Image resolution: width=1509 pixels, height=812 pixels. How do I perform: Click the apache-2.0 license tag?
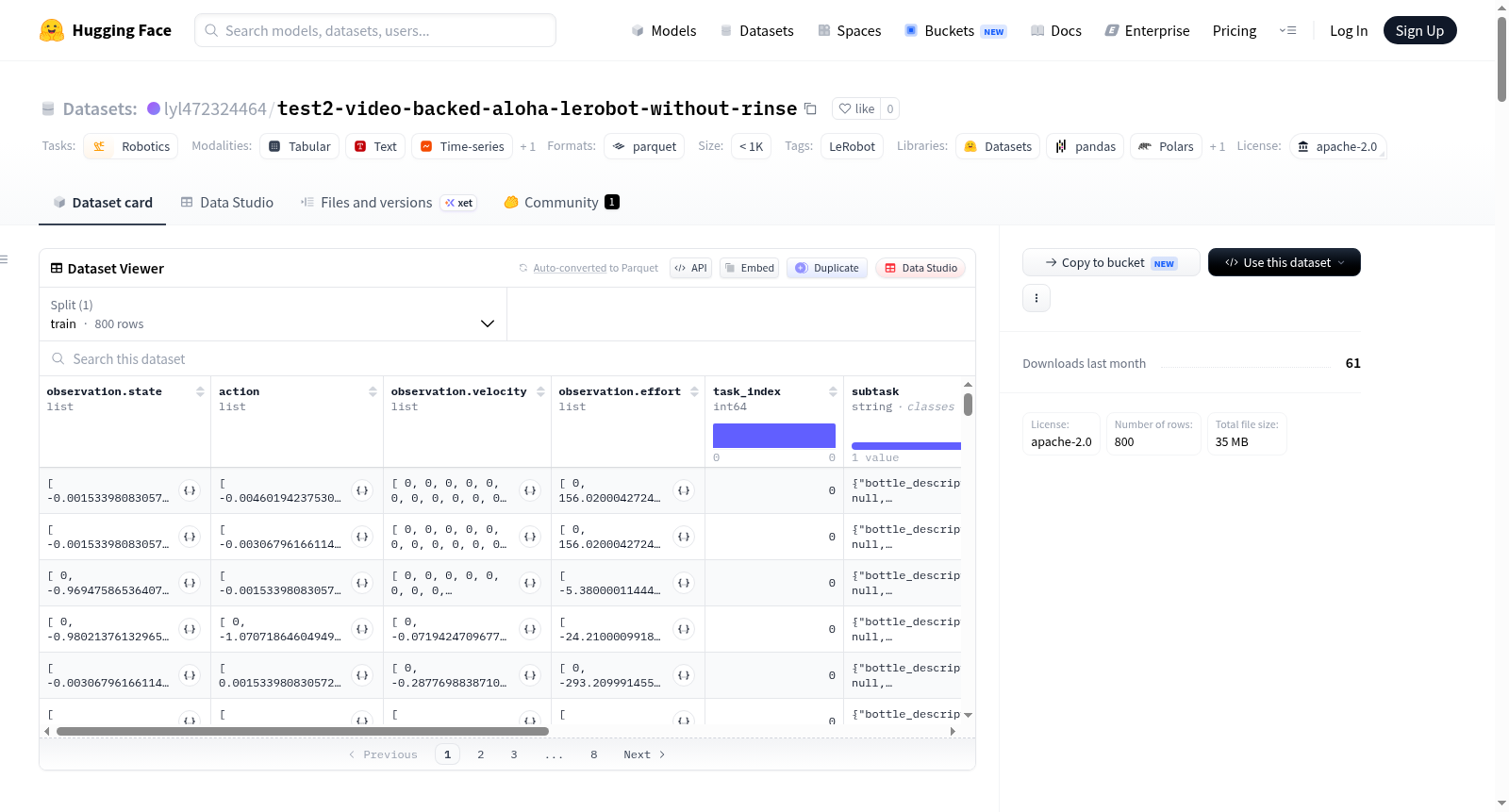click(x=1337, y=146)
